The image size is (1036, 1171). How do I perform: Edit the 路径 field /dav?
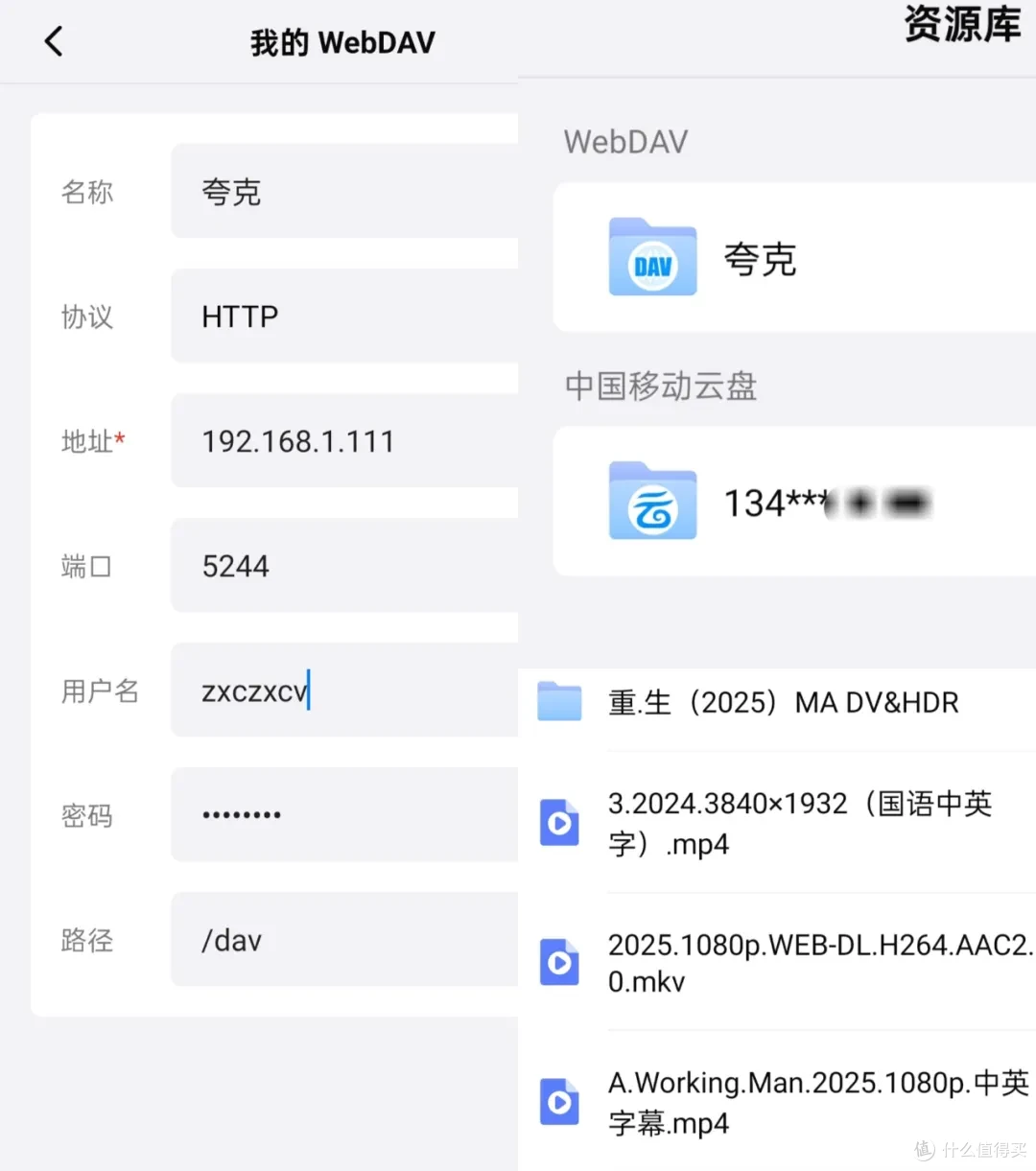345,939
